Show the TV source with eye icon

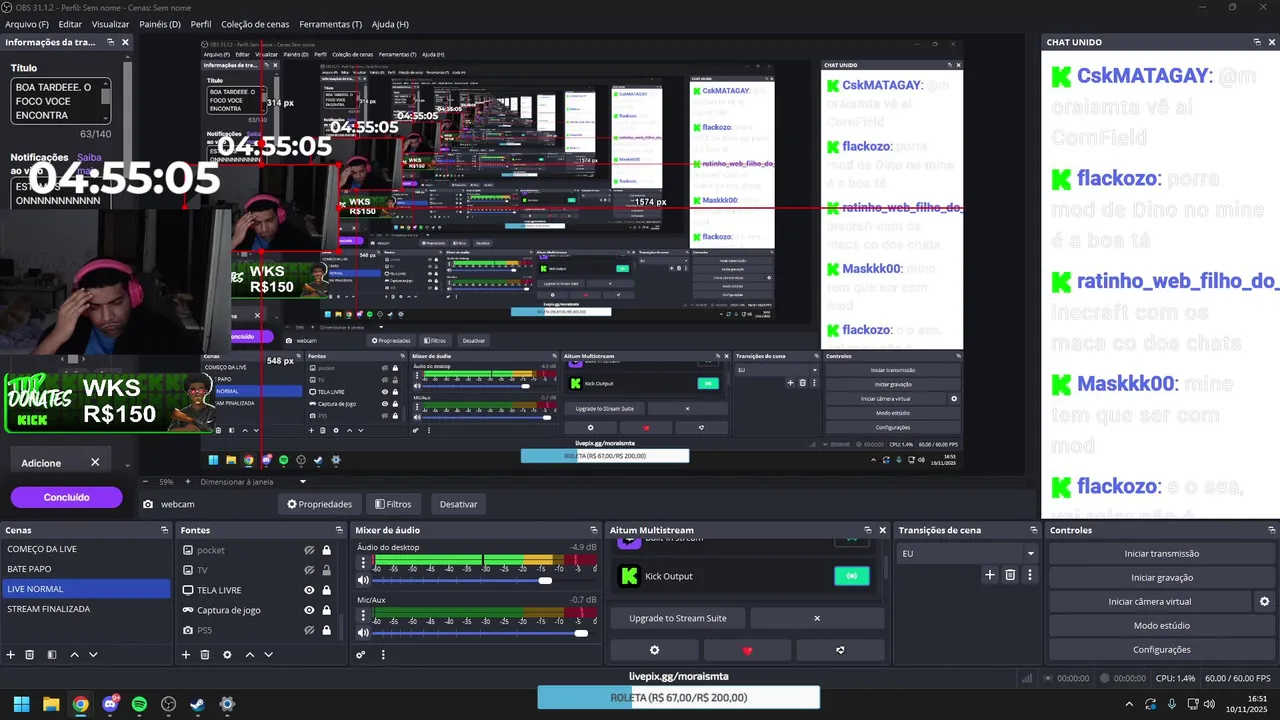pos(310,570)
